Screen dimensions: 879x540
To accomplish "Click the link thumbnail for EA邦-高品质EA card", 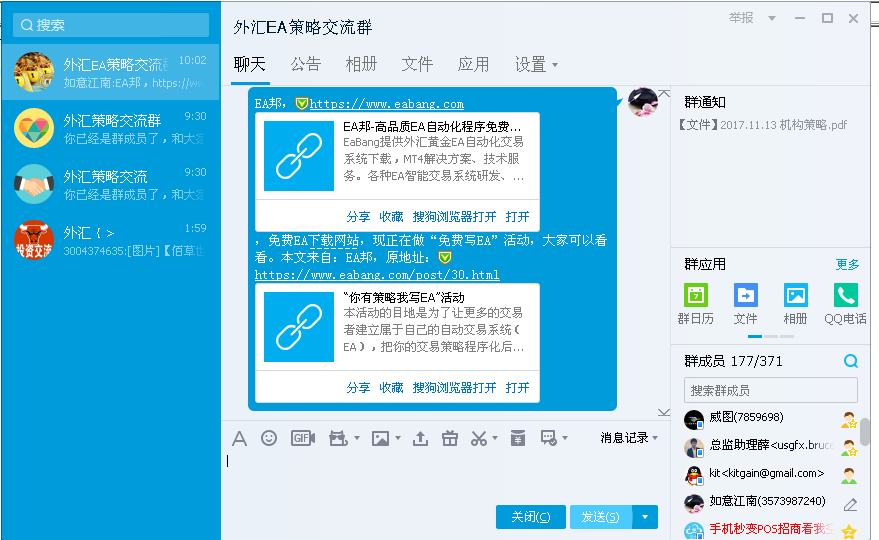I will point(299,156).
